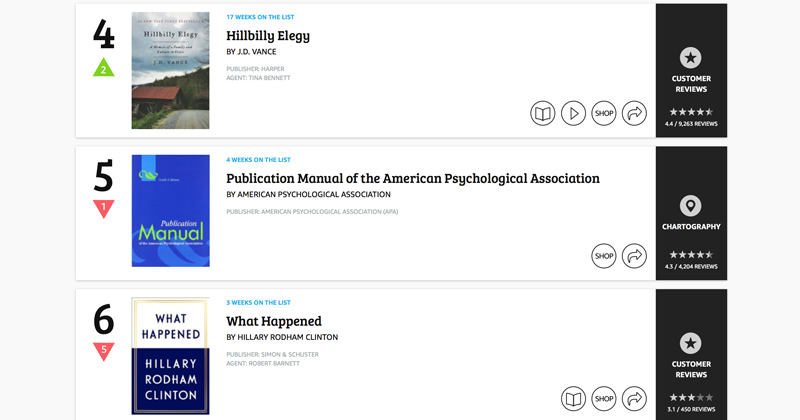The image size is (800, 420).
Task: Share Hillbilly Elegy with the arrow icon
Action: [x=634, y=113]
